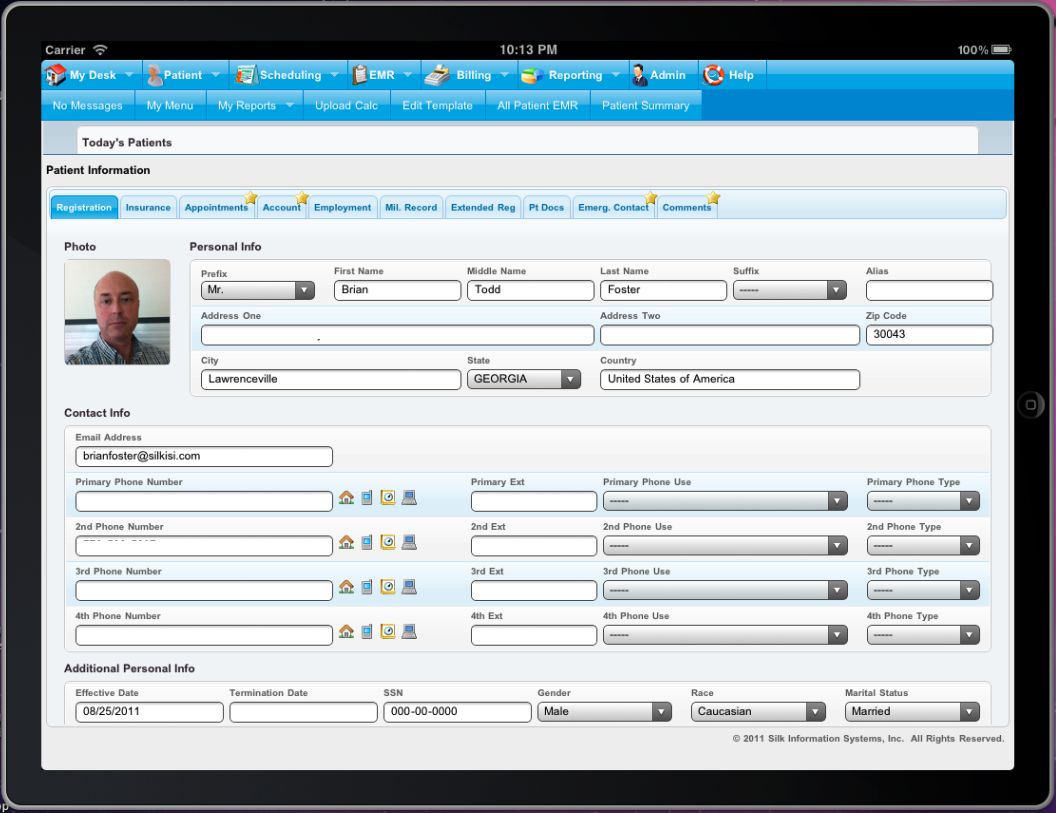Click home icon for 3rd Phone Number
Screen dimensions: 1056x813
[x=346, y=587]
